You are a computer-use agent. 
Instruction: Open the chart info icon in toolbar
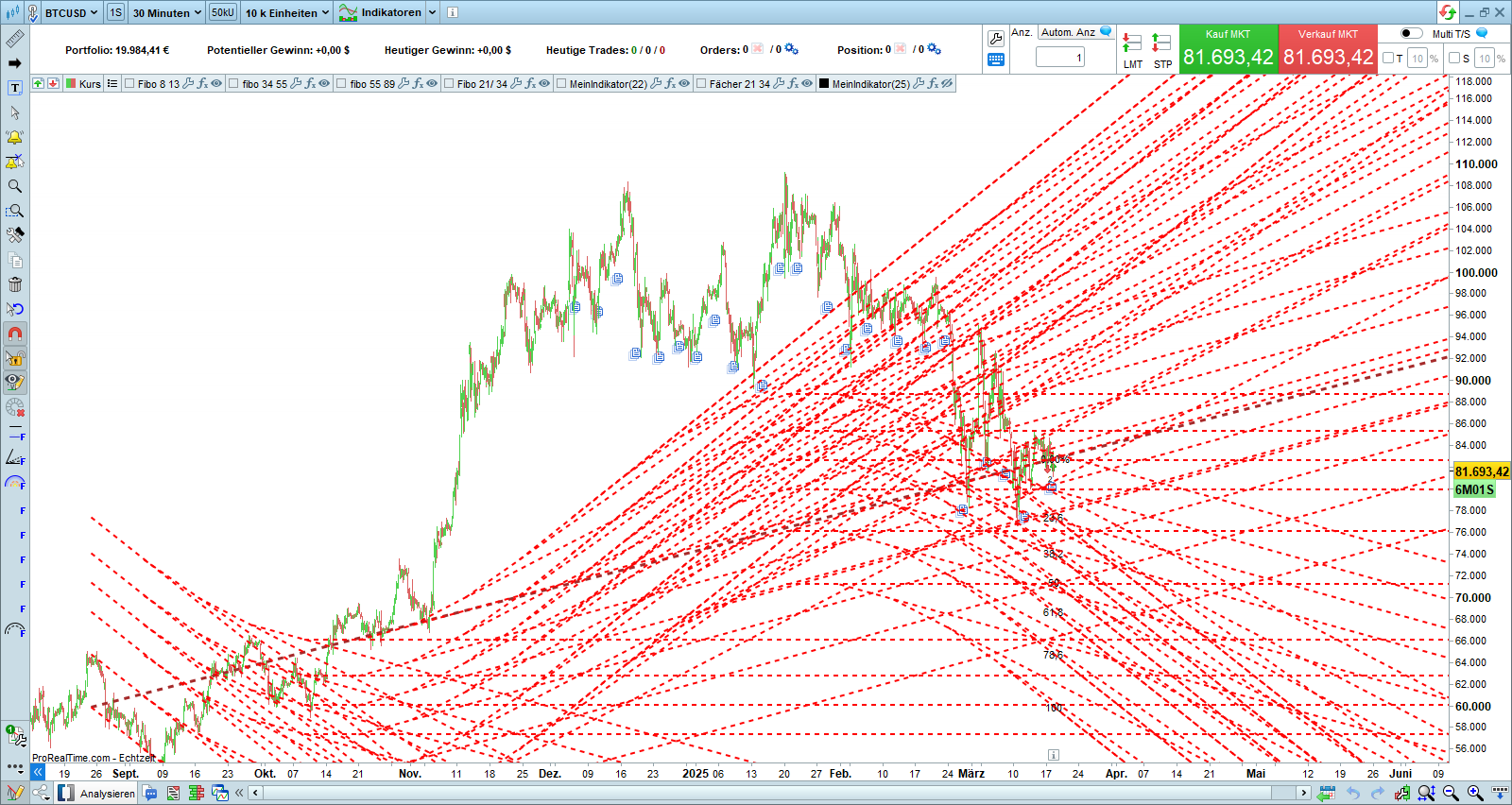(x=452, y=12)
